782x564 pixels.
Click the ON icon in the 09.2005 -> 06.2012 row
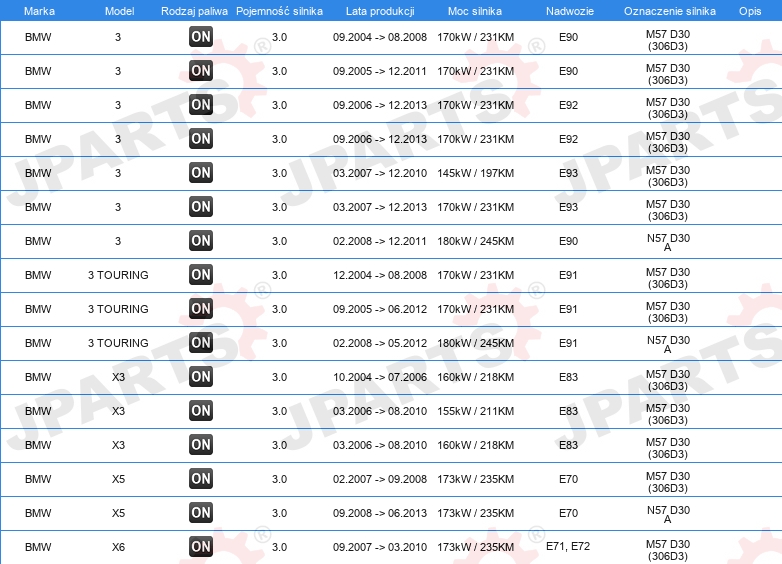[201, 309]
